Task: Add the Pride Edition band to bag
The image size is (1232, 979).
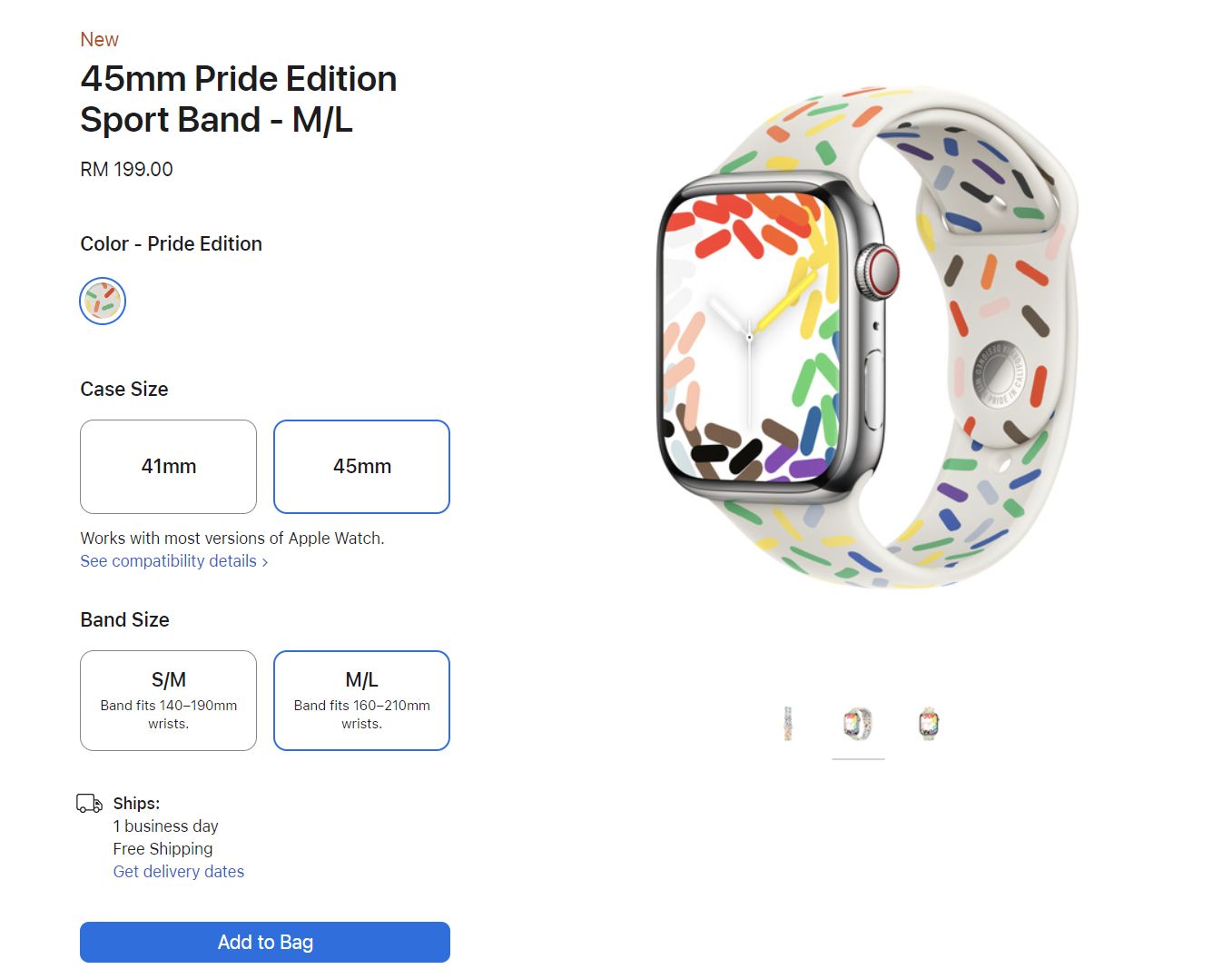Action: pyautogui.click(x=264, y=942)
